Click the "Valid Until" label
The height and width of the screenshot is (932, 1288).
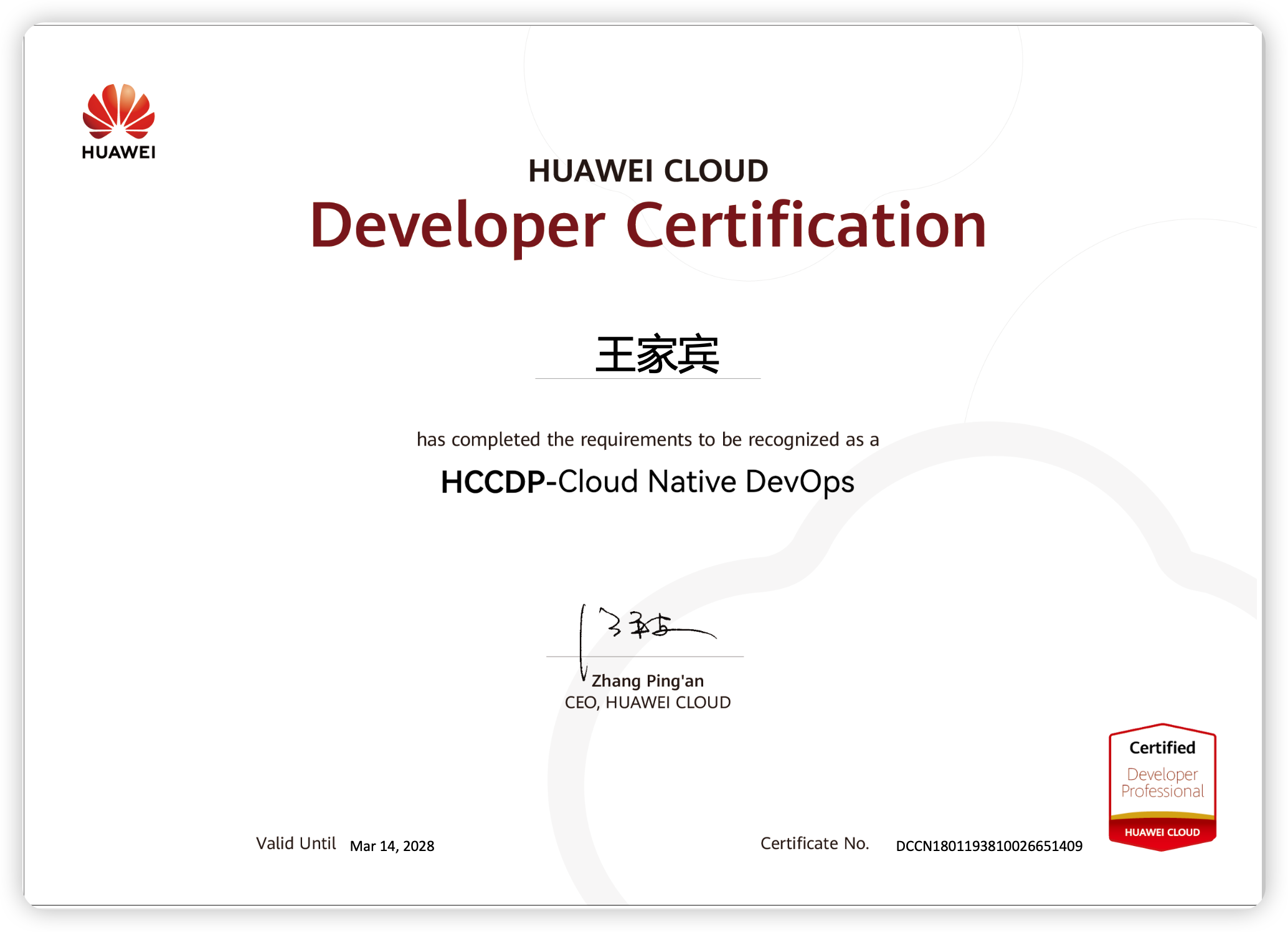click(x=296, y=843)
